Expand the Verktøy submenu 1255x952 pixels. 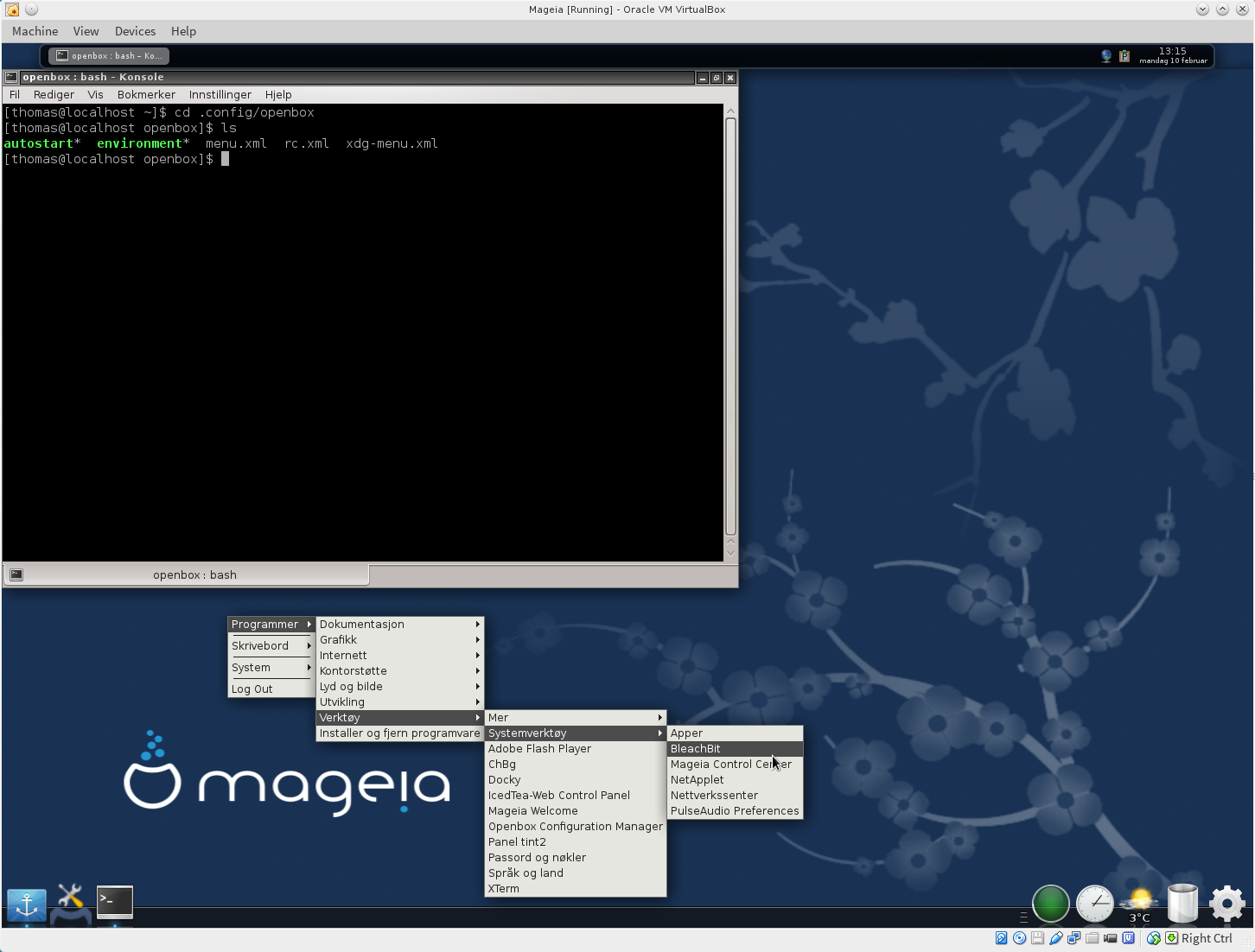399,717
